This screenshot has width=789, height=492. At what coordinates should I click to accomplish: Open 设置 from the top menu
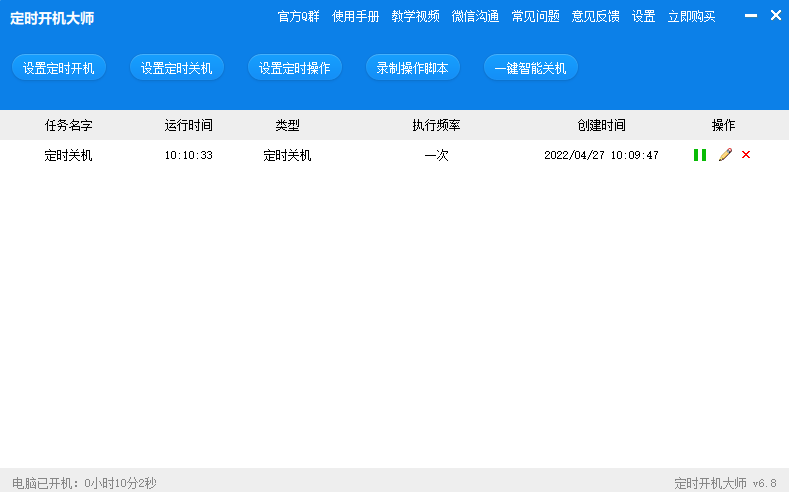pos(644,16)
